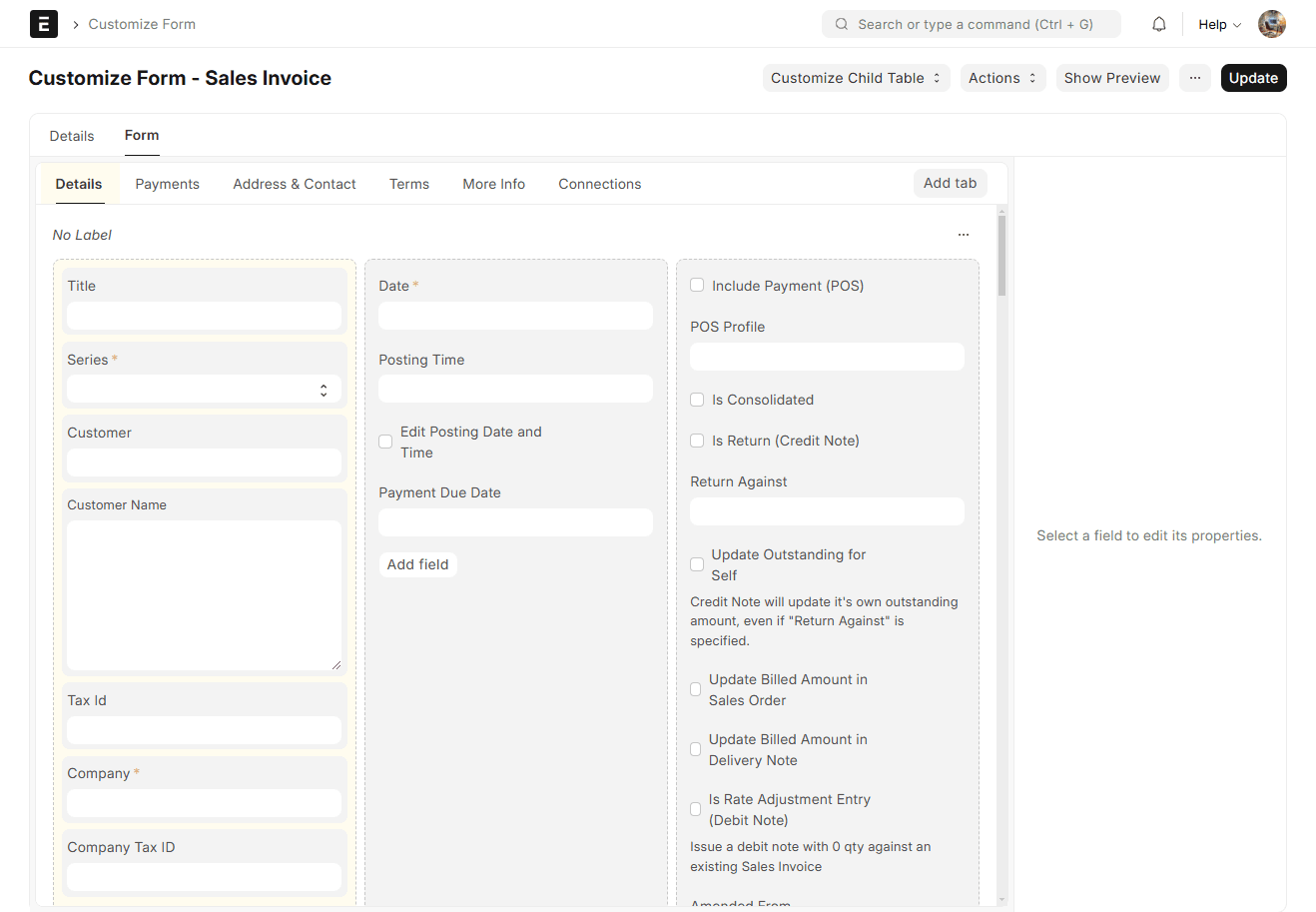
Task: Toggle Update Billed Amount in Sales Order
Action: tap(696, 689)
